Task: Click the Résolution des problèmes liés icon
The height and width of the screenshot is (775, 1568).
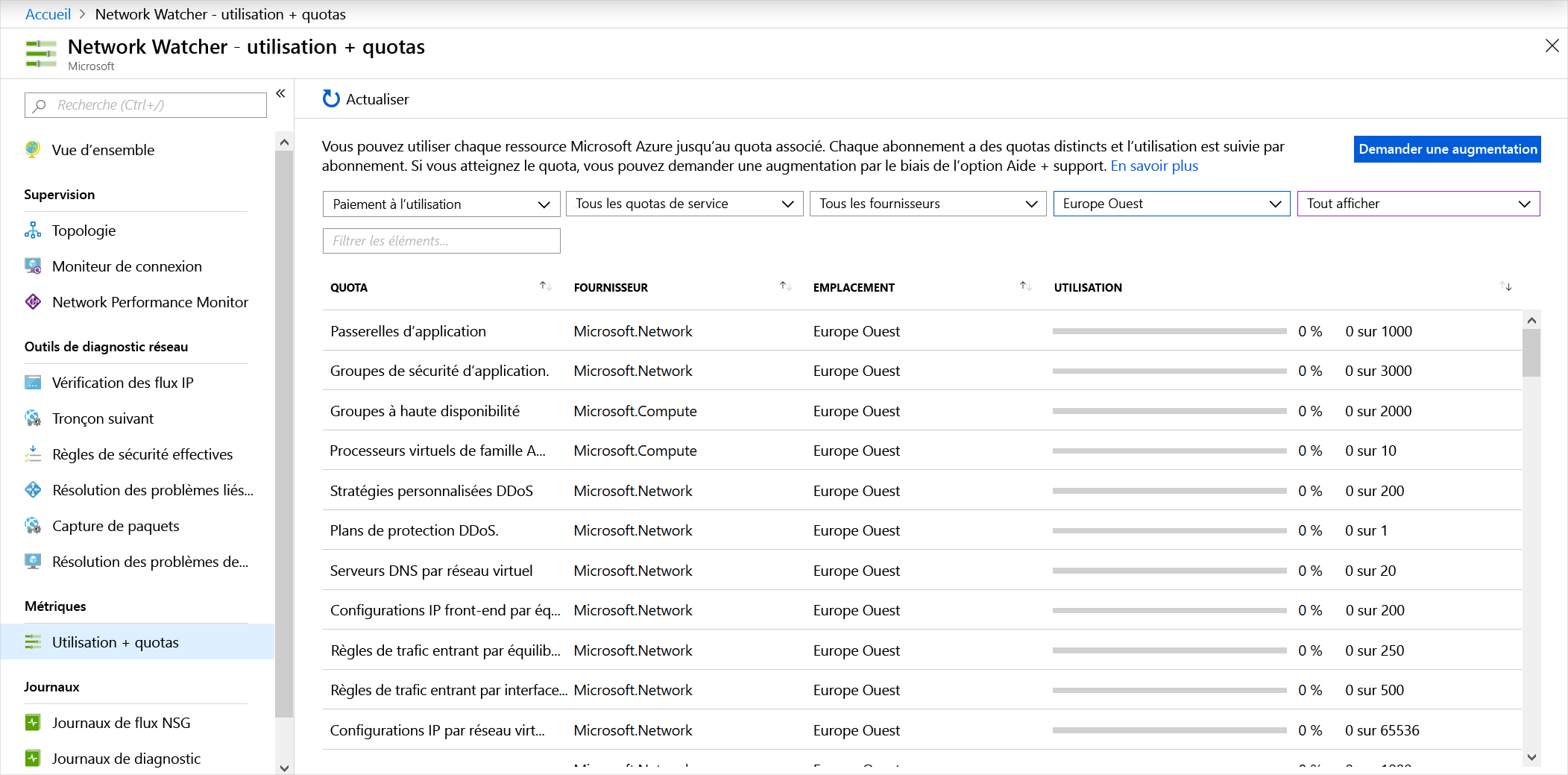Action: click(33, 489)
